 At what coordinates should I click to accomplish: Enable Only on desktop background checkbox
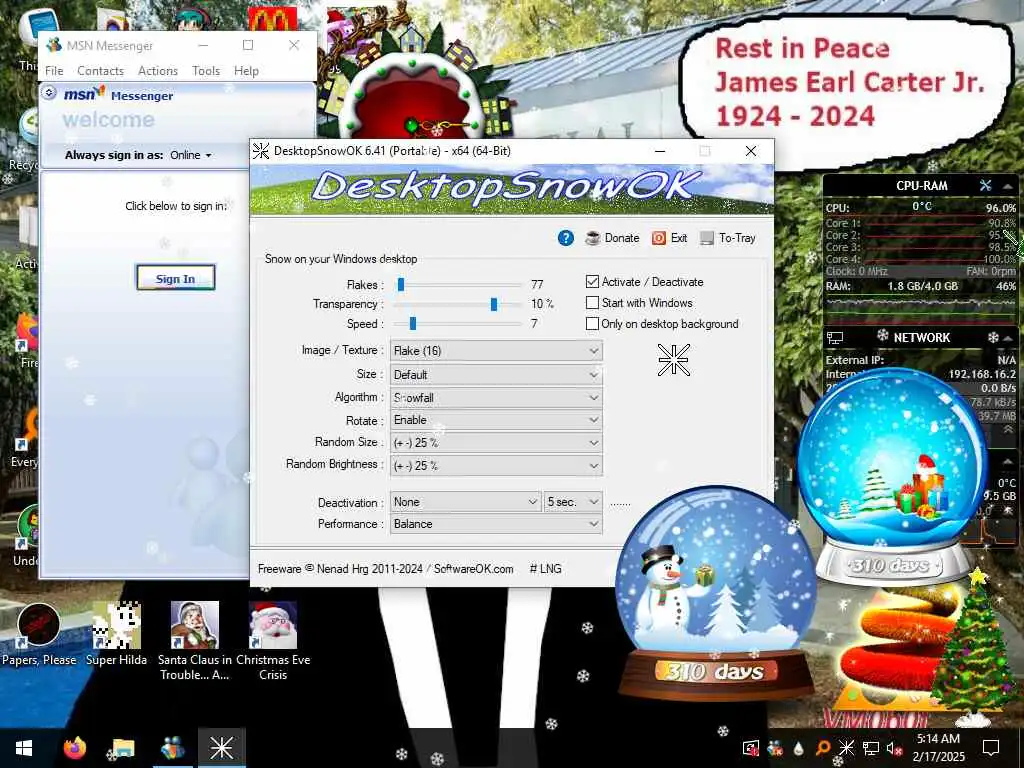tap(592, 324)
